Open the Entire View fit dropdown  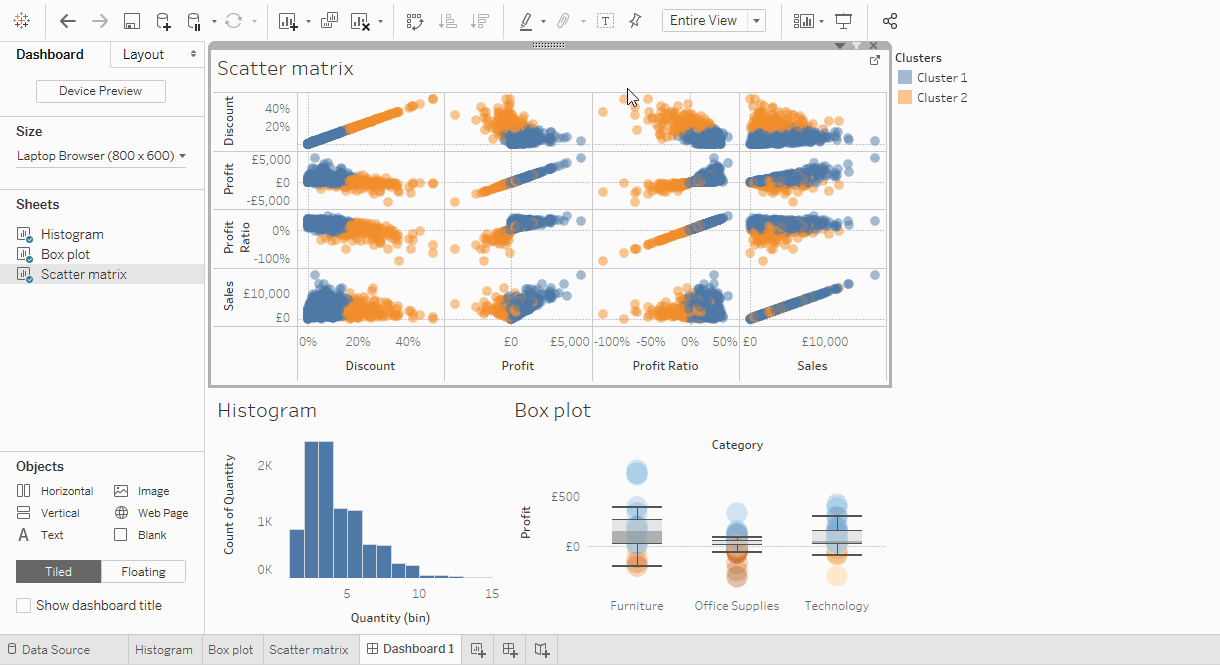756,21
